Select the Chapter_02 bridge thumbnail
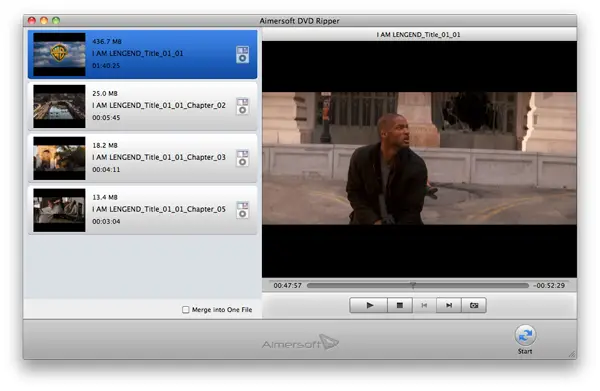This screenshot has width=600, height=391. [59, 106]
